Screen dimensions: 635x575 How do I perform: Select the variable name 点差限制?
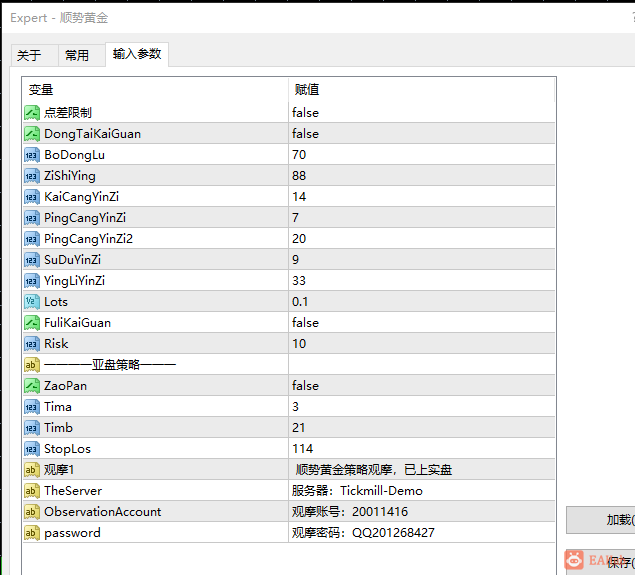(68, 113)
